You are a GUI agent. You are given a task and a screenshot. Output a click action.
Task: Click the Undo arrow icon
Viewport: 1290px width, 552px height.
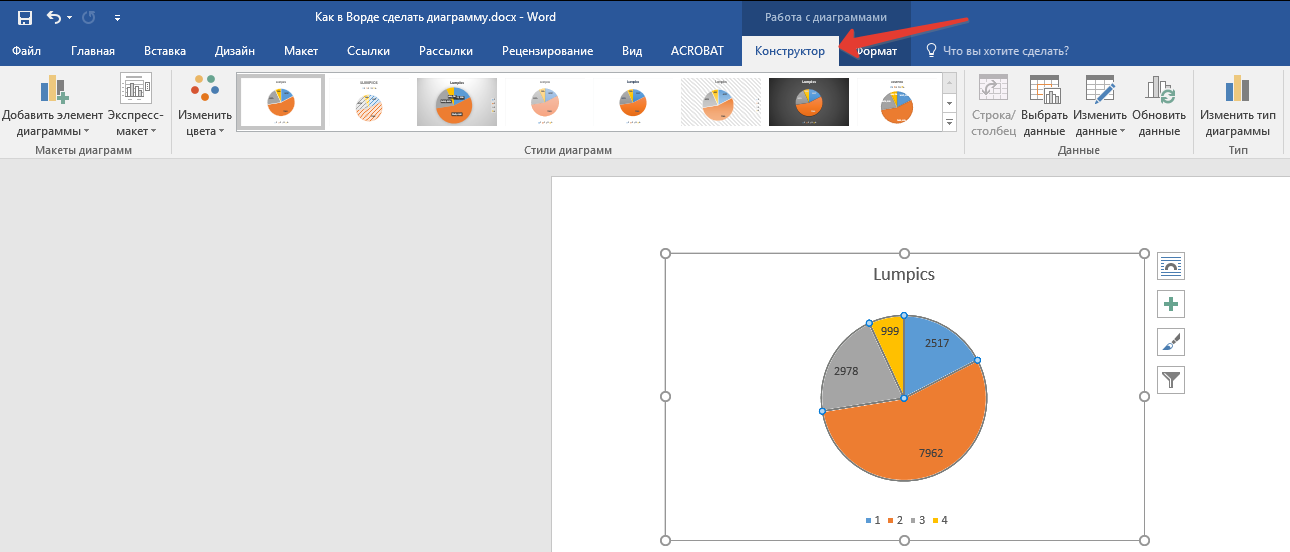(x=54, y=18)
